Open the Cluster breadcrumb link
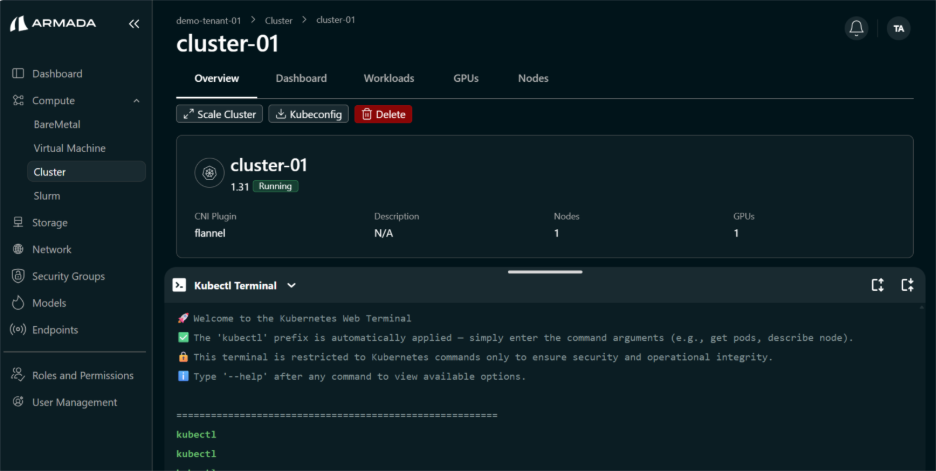 (x=279, y=20)
